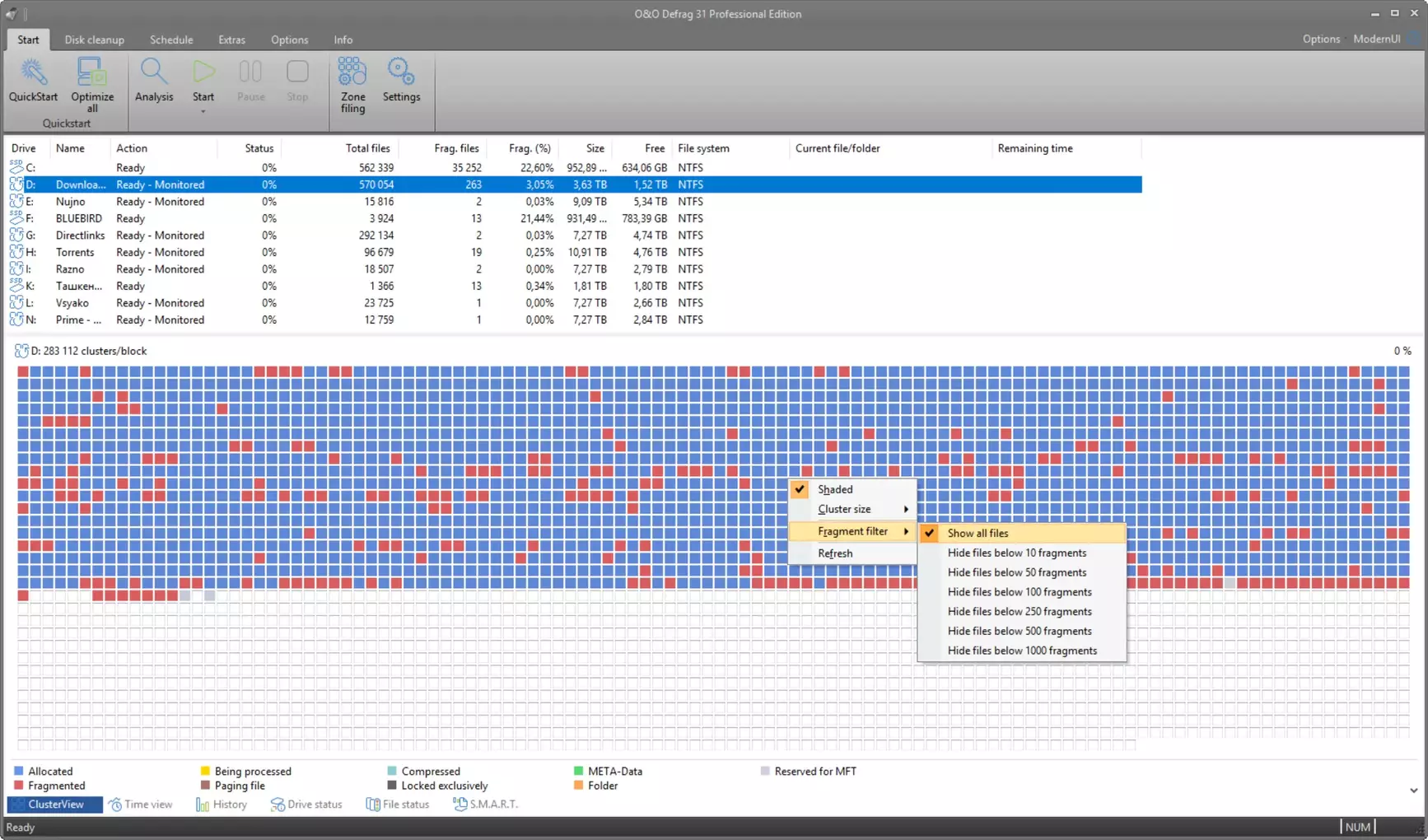Open the S.M.A.R.T. view
1428x840 pixels.
(x=486, y=805)
